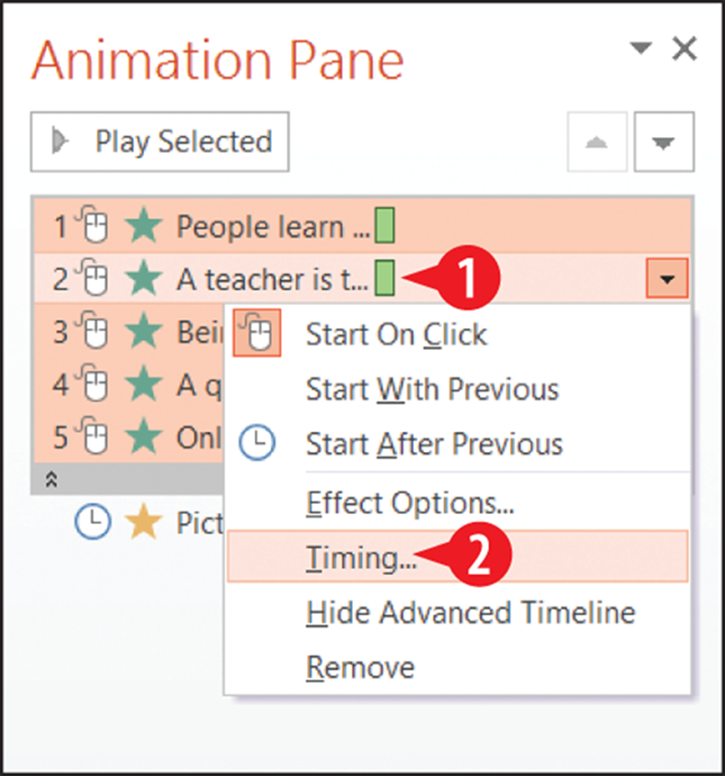Click green star icon of animation 1
Viewport: 725px width, 776px height.
(144, 227)
